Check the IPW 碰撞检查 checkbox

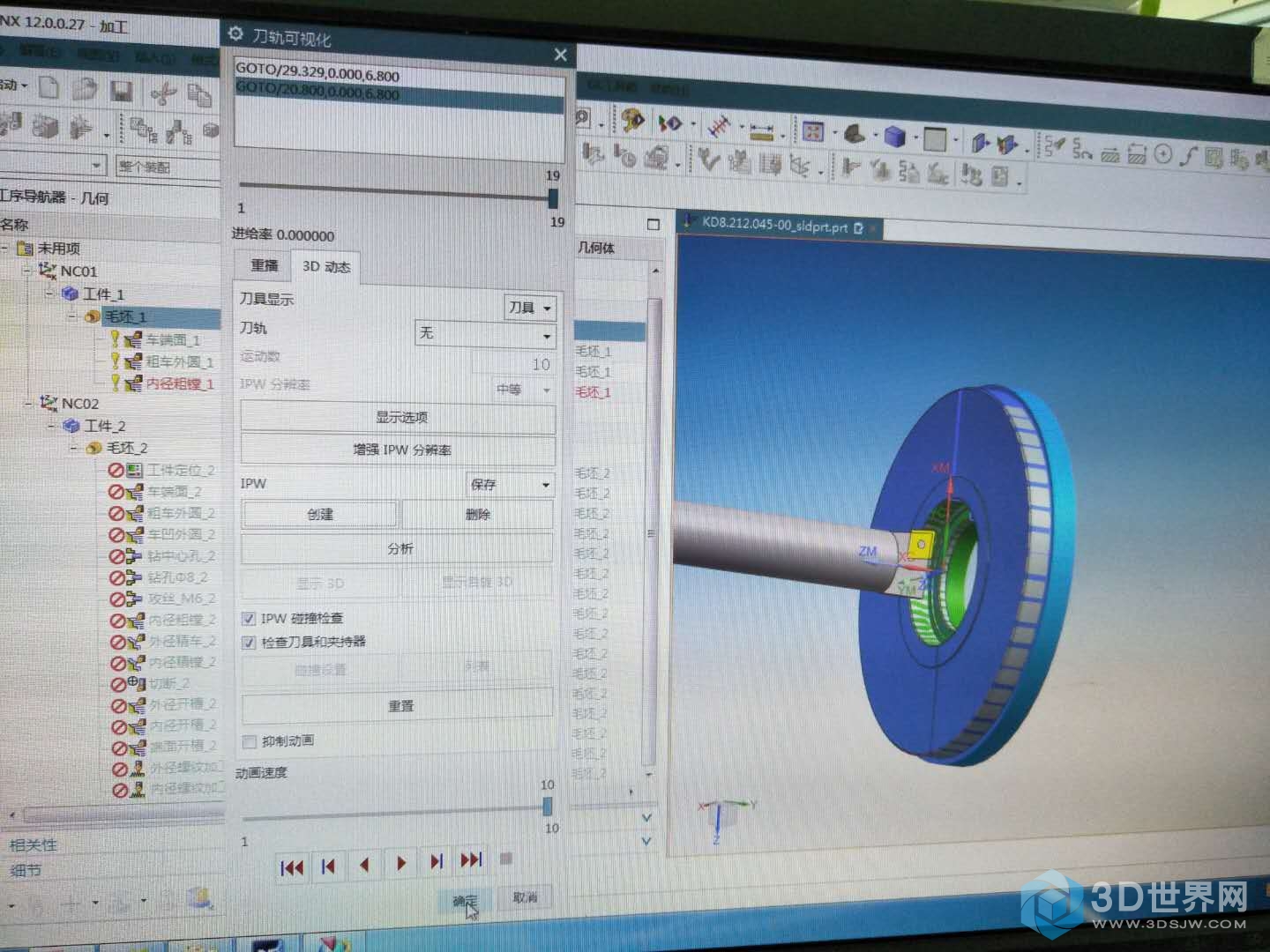pos(249,618)
